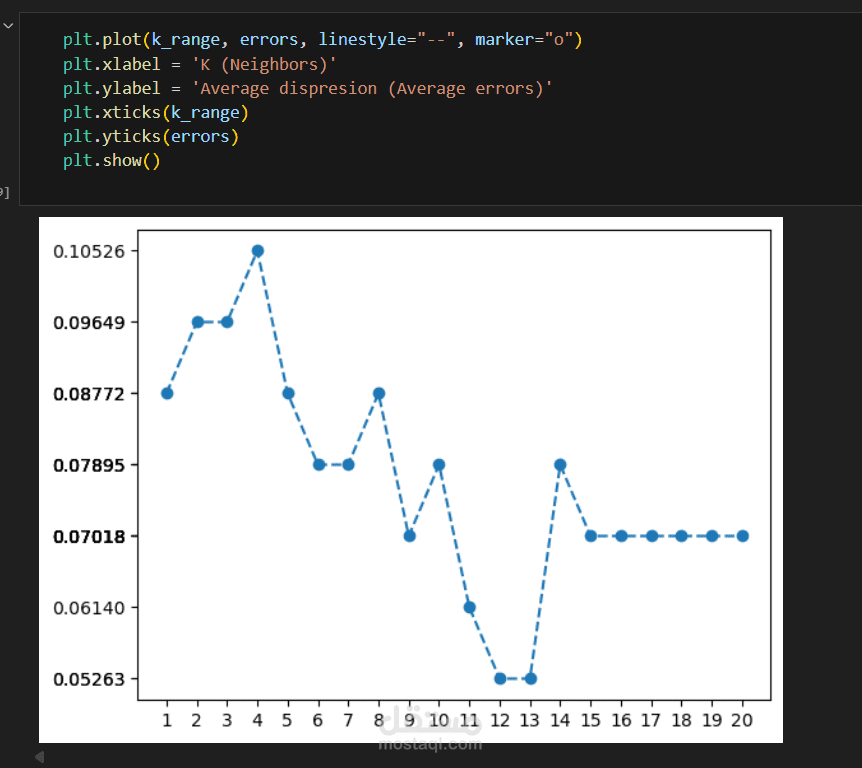The image size is (862, 768).
Task: Click the data point at K=13
Action: pyautogui.click(x=531, y=678)
